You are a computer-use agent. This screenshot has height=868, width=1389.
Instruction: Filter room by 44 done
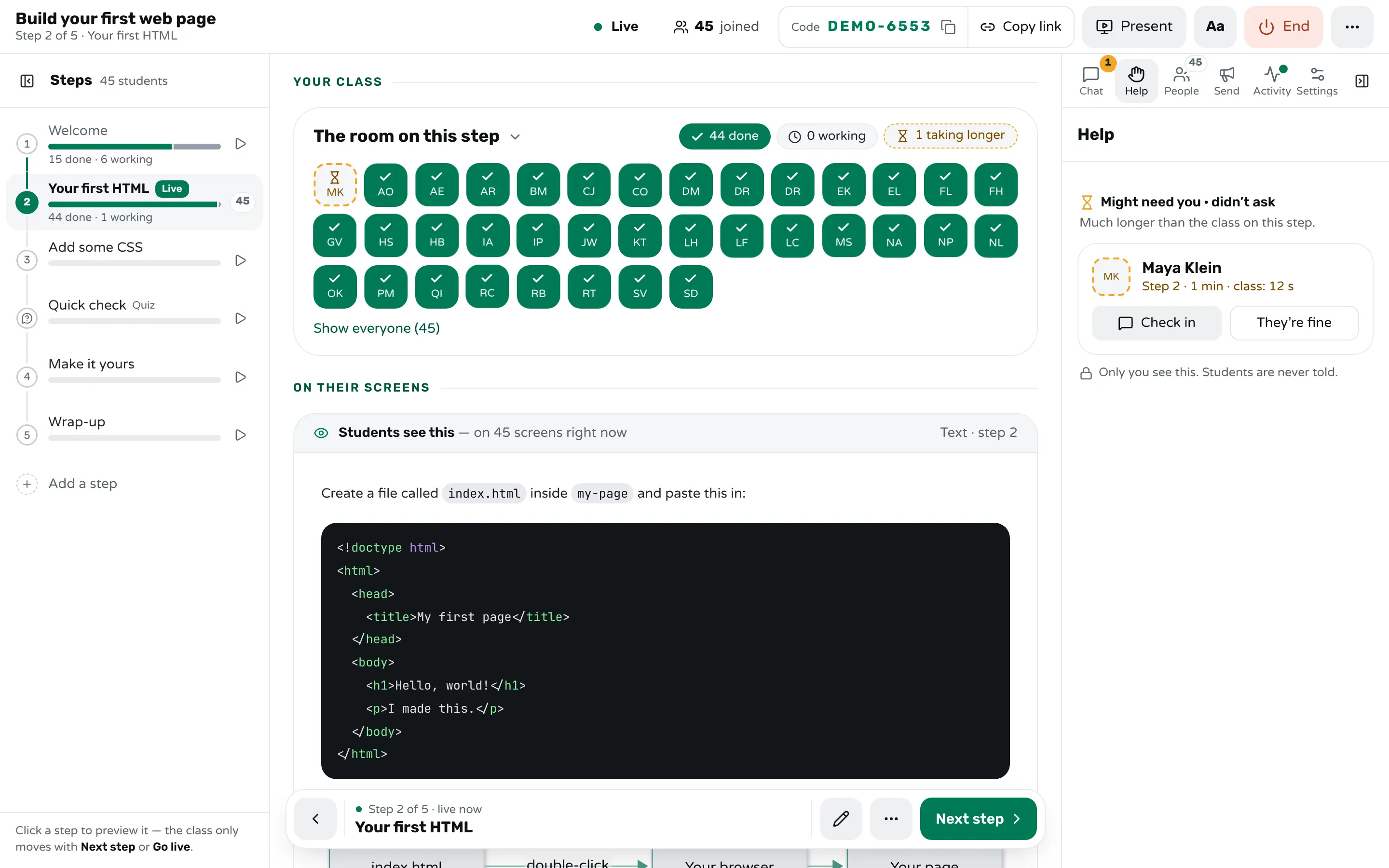click(x=724, y=136)
